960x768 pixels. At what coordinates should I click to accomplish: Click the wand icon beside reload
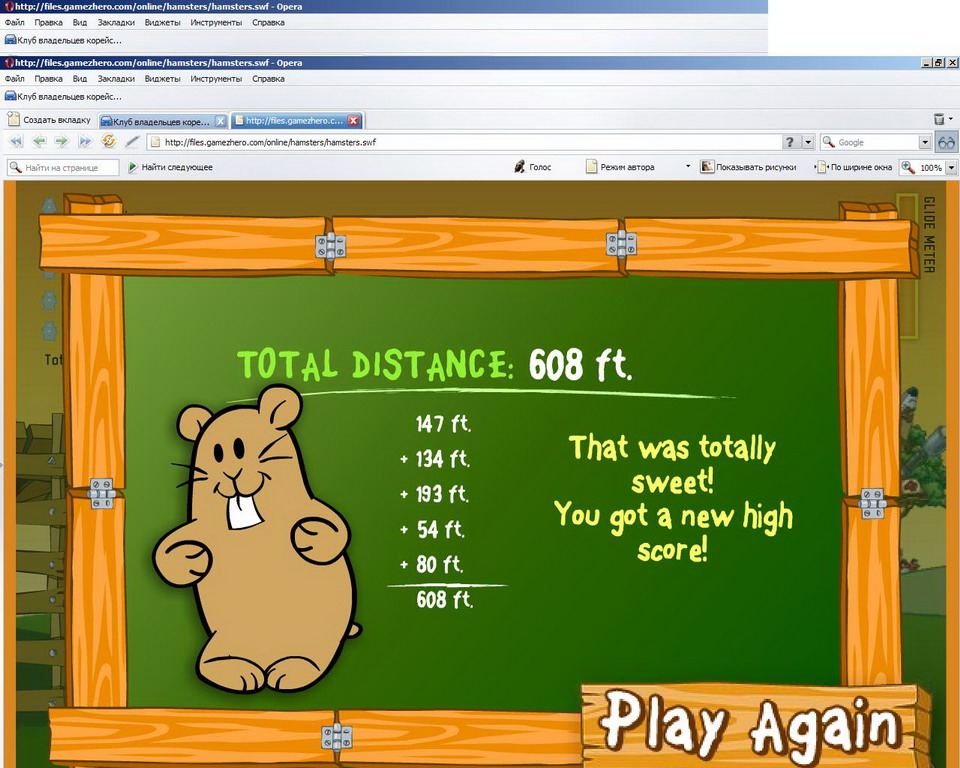(132, 142)
